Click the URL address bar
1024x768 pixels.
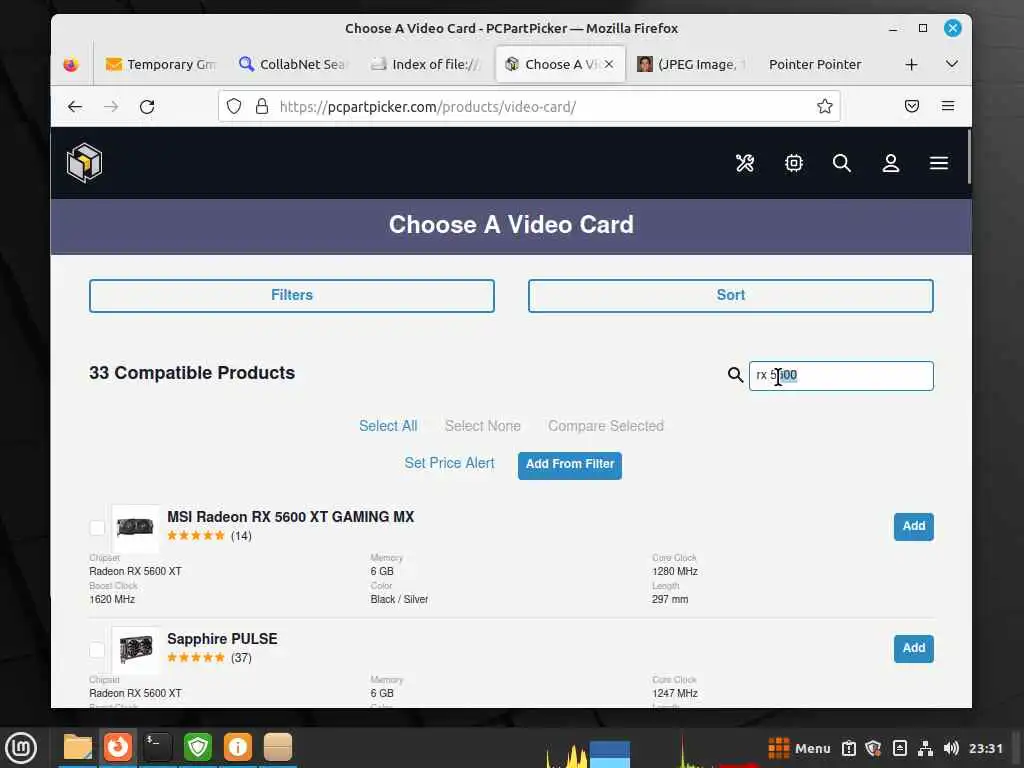click(x=528, y=106)
